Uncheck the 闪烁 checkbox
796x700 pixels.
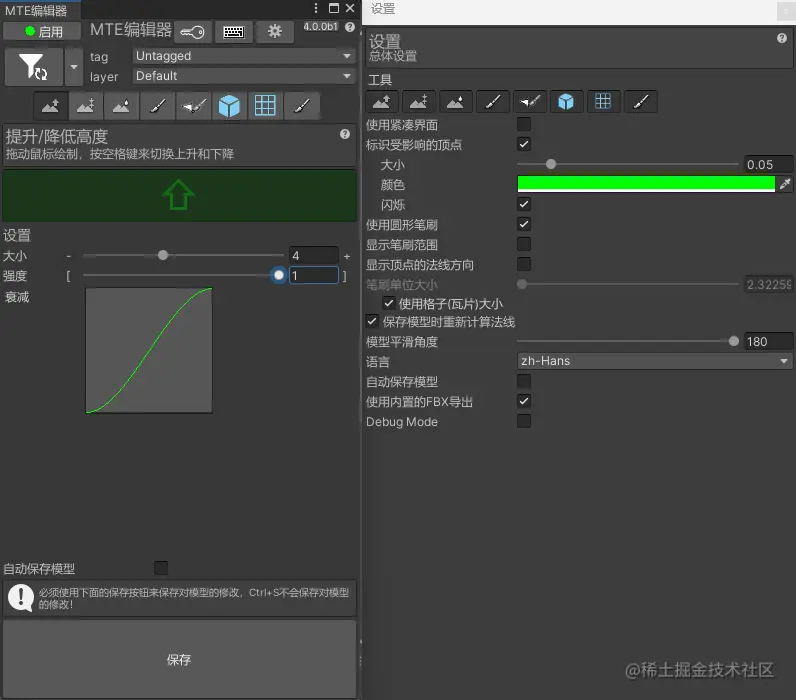[524, 204]
